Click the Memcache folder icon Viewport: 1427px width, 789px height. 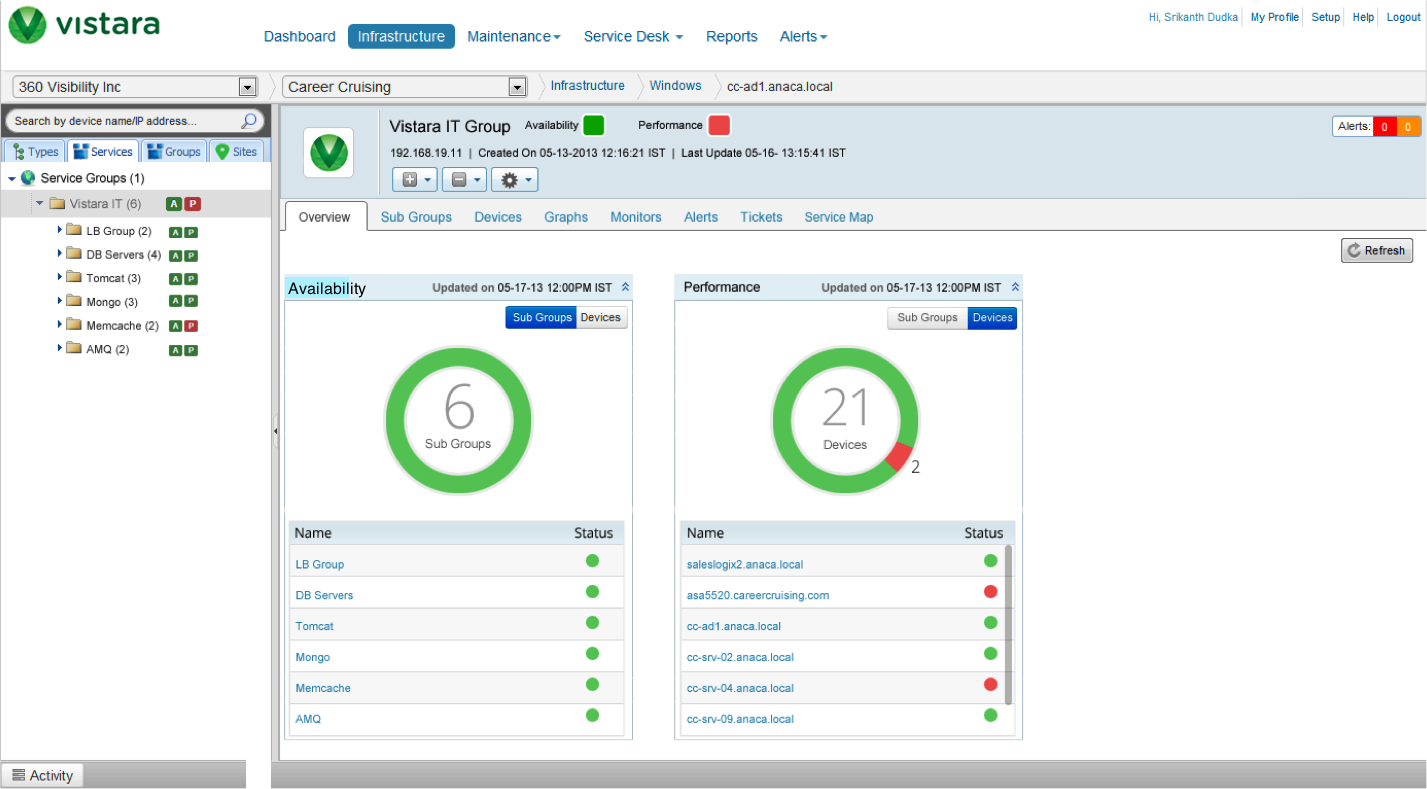tap(74, 325)
